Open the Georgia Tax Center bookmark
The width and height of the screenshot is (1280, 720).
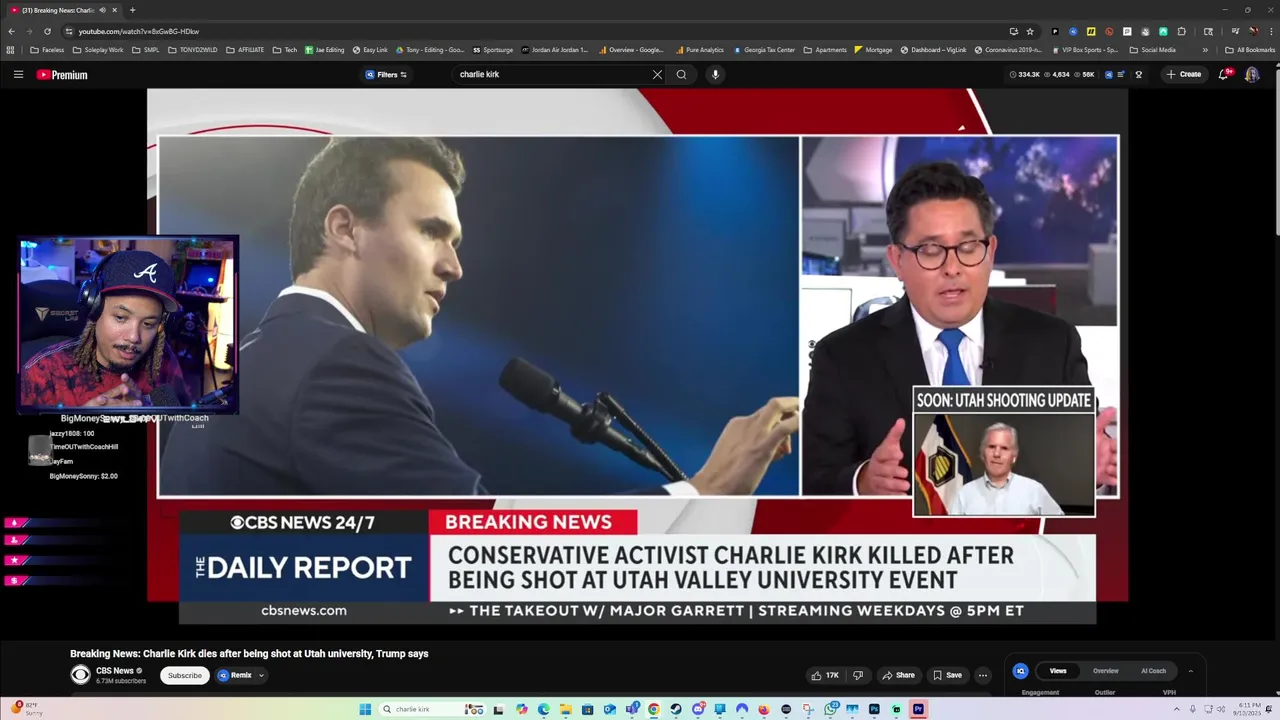pos(765,50)
